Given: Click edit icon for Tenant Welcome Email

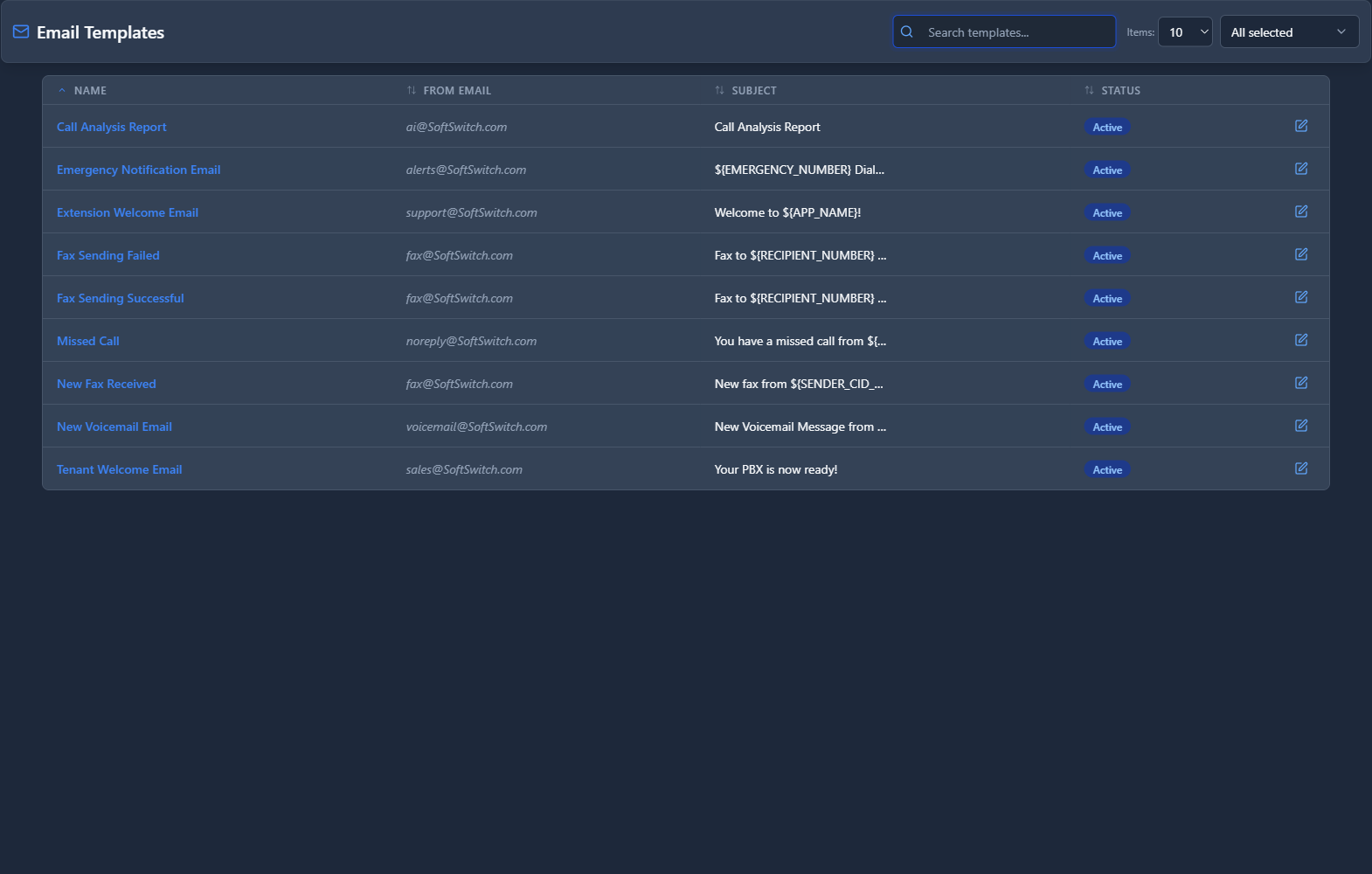Looking at the screenshot, I should pos(1301,468).
